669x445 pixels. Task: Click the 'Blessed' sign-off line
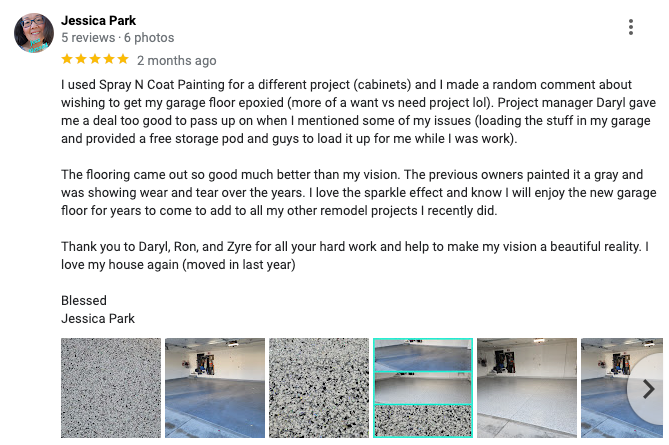(84, 300)
